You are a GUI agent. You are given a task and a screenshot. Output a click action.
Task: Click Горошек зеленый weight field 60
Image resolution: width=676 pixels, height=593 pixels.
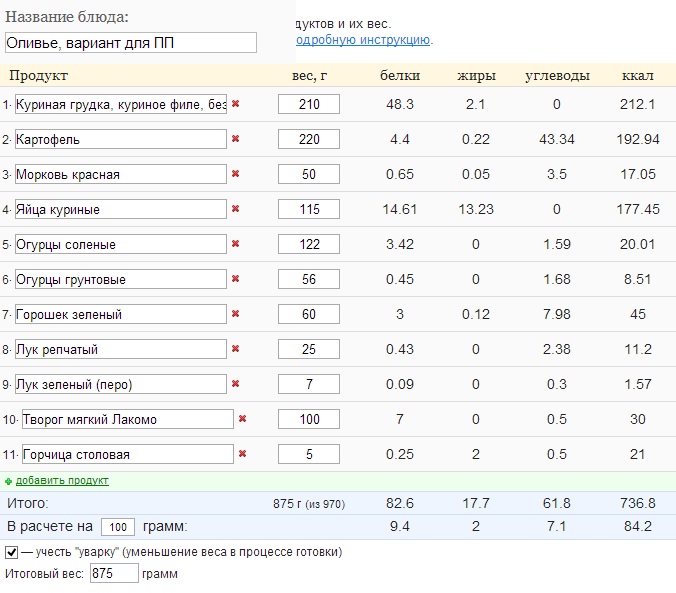pos(309,314)
